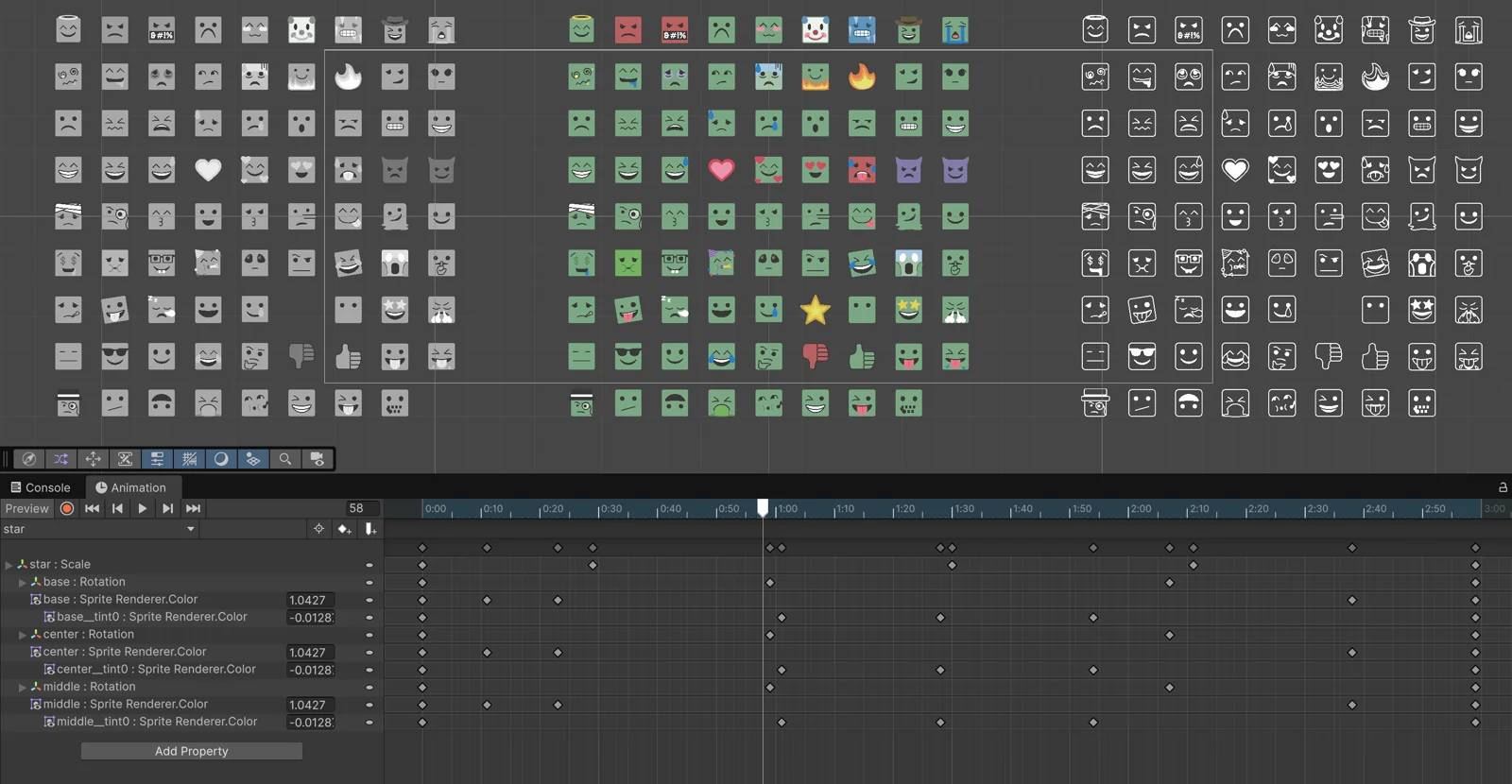Toggle filter by selection crosshair icon
The height and width of the screenshot is (784, 1512).
318,529
